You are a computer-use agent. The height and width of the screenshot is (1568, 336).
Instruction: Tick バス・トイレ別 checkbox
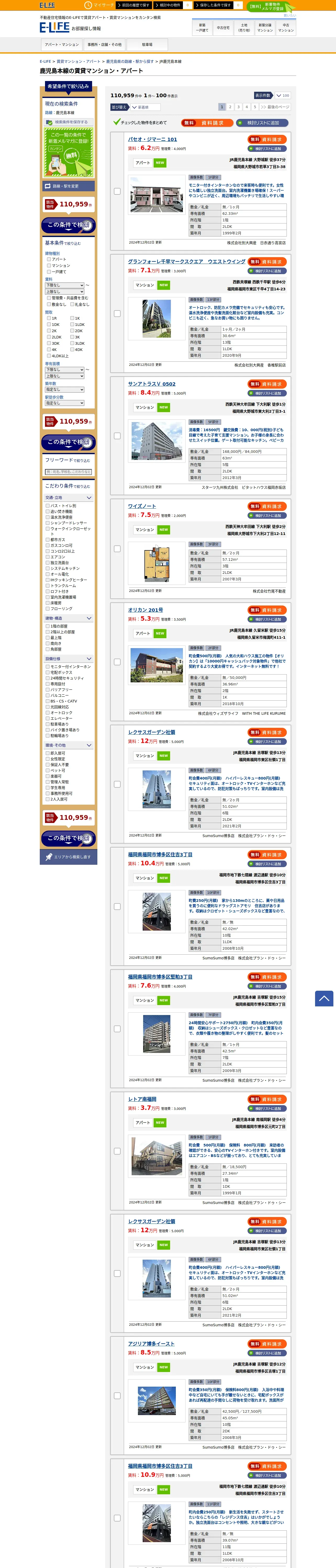point(48,506)
